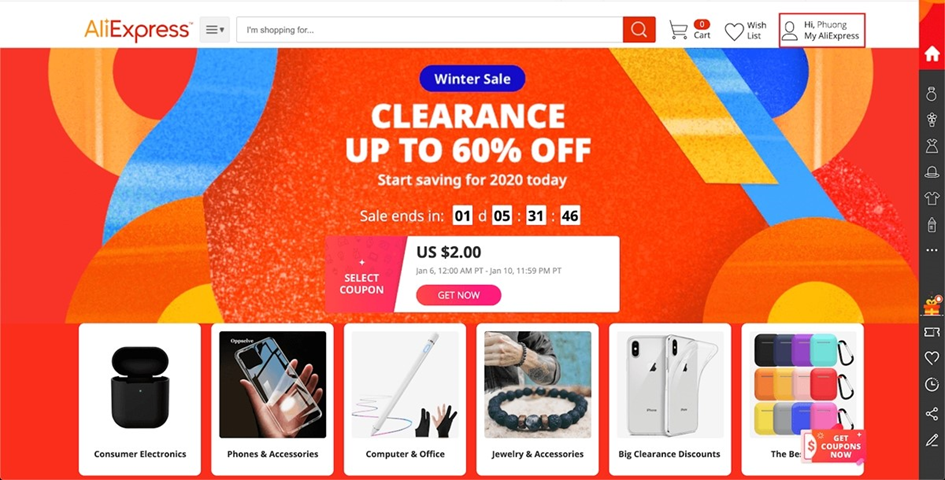Click the orange search magnifier button
Screen dimensions: 945x480
[639, 30]
